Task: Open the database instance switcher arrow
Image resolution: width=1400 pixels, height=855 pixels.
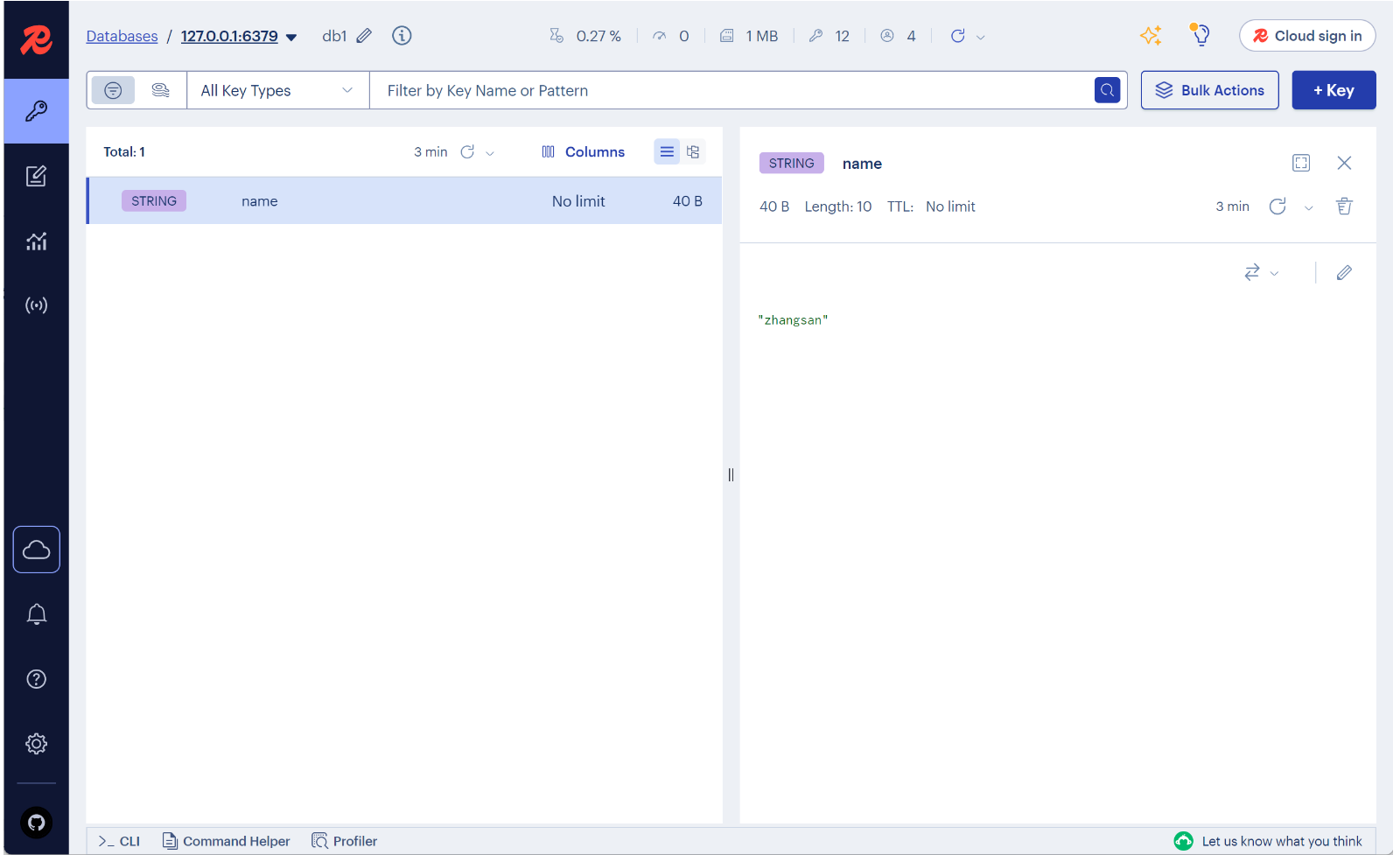Action: [291, 37]
